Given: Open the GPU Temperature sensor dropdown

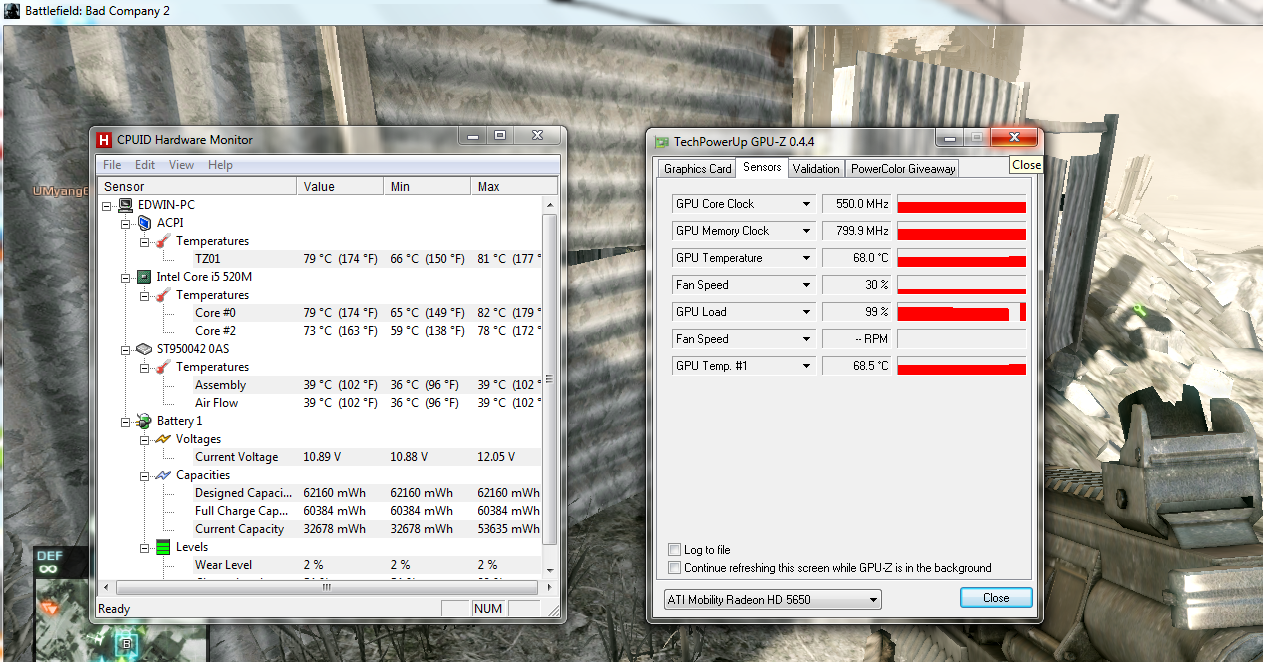Looking at the screenshot, I should pos(806,258).
